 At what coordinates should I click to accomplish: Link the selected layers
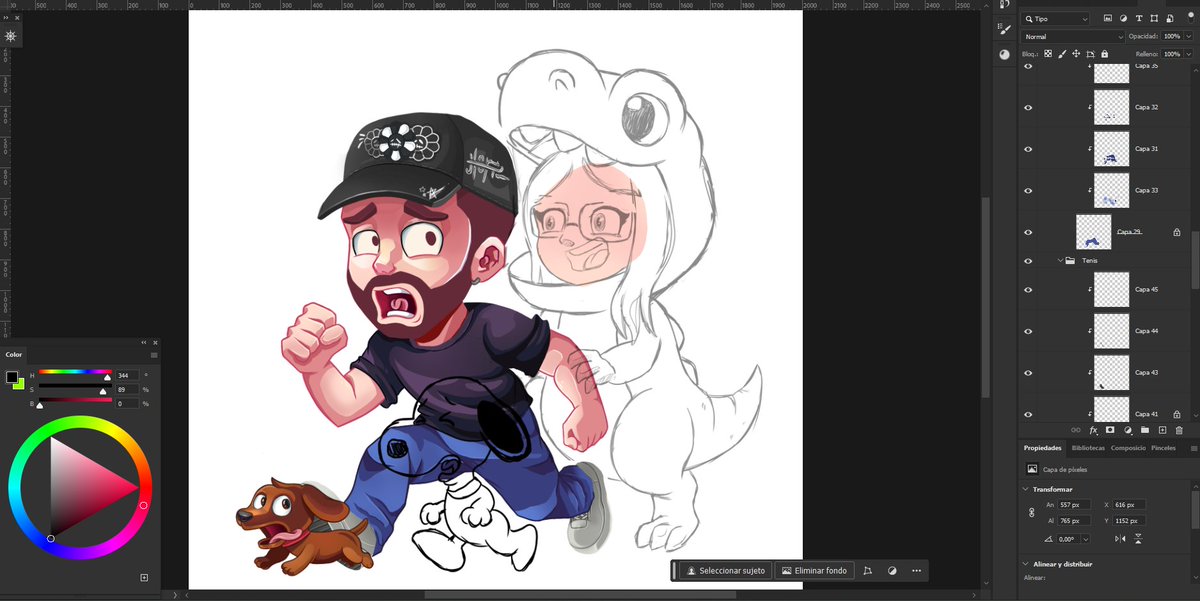pyautogui.click(x=1076, y=431)
